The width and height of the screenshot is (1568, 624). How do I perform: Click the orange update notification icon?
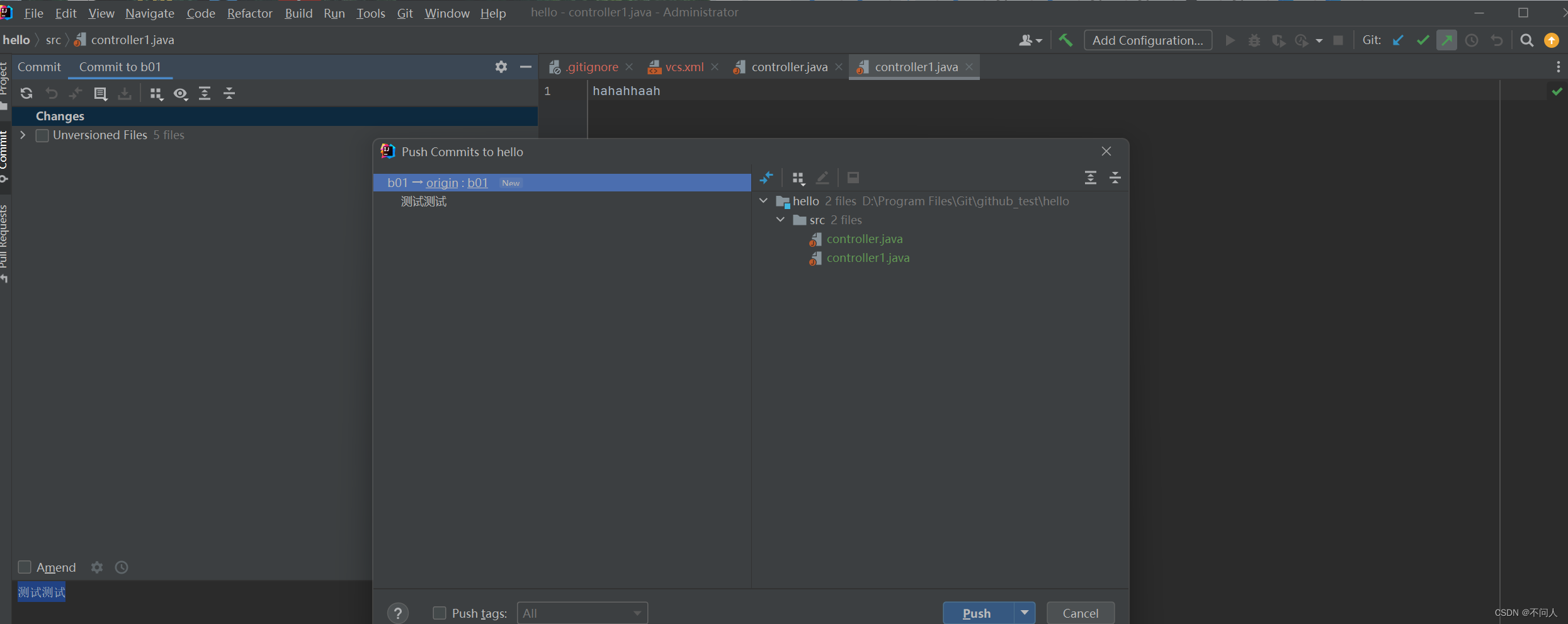click(x=1552, y=40)
